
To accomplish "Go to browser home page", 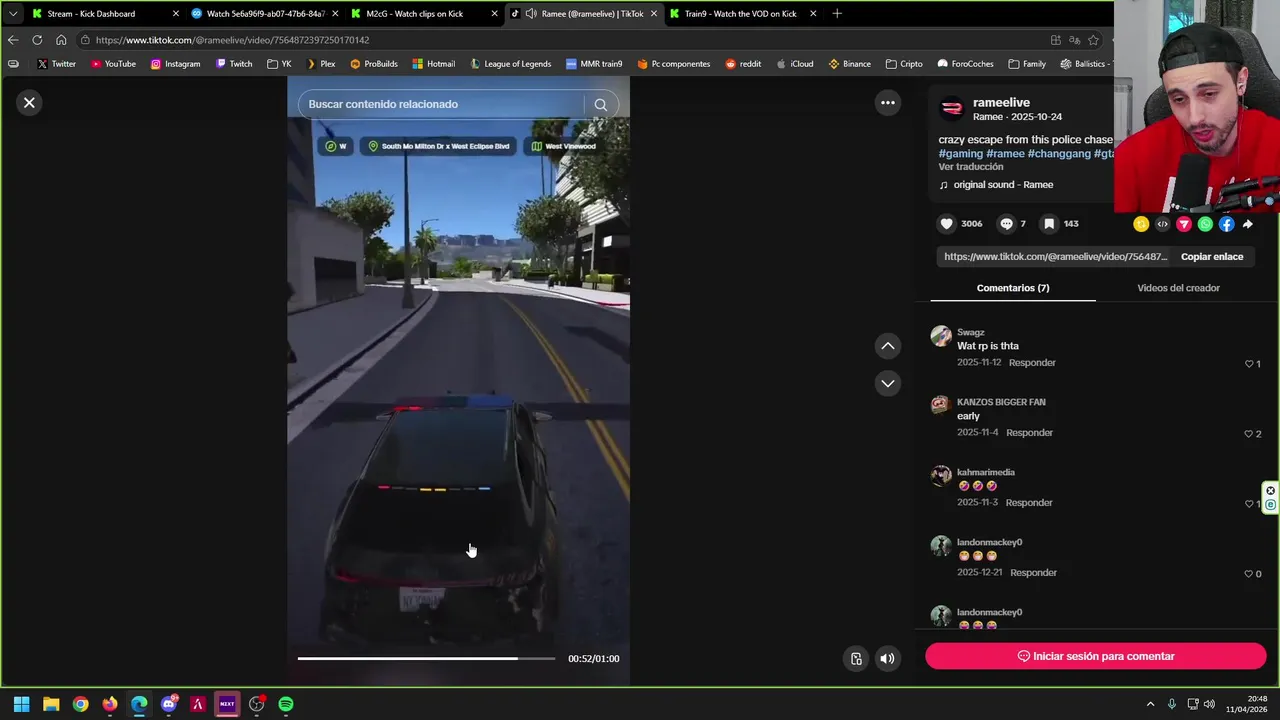I will (61, 40).
